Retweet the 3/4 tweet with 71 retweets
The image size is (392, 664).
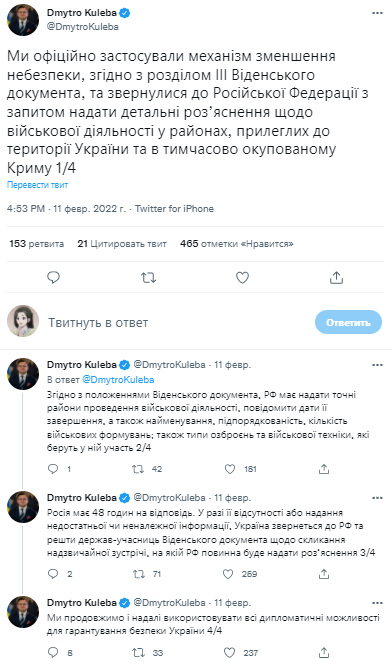138,574
